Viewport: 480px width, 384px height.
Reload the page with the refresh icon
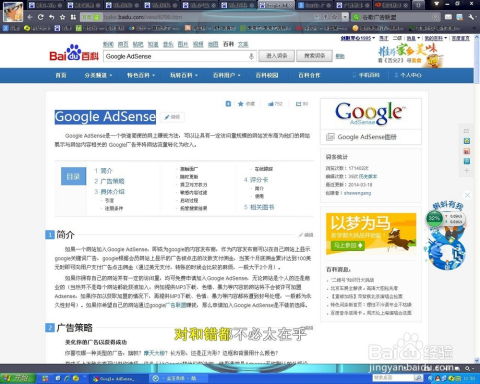(x=41, y=17)
